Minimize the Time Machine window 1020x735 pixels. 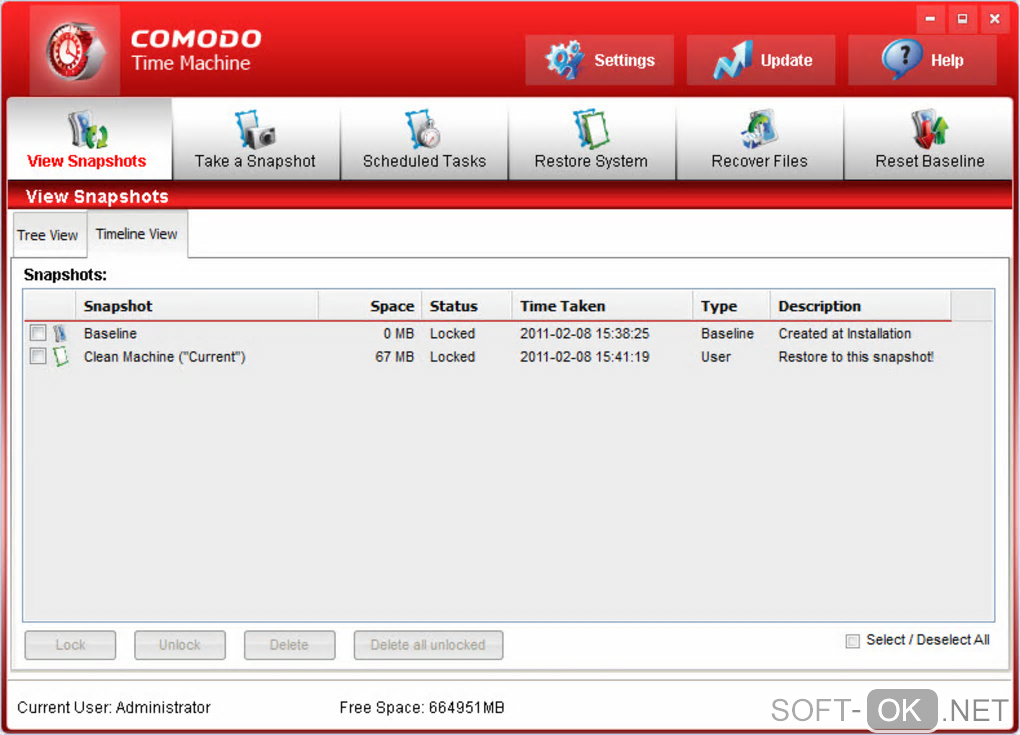tap(931, 20)
